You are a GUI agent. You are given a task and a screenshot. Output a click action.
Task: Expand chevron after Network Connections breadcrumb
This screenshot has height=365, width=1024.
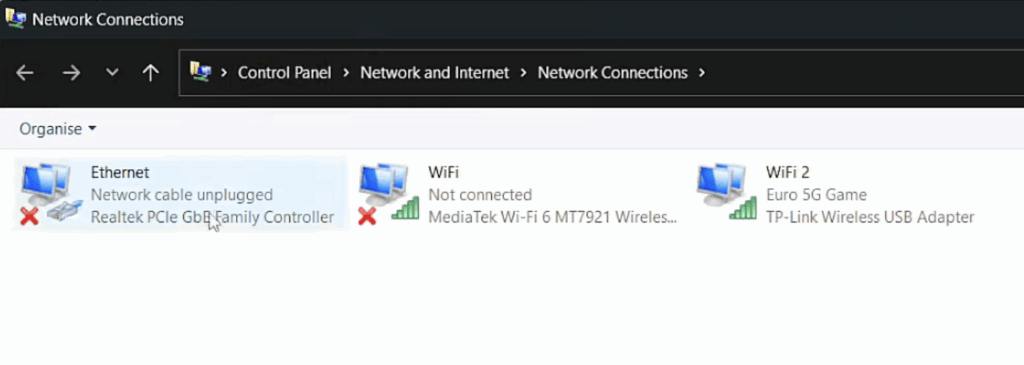click(x=702, y=72)
